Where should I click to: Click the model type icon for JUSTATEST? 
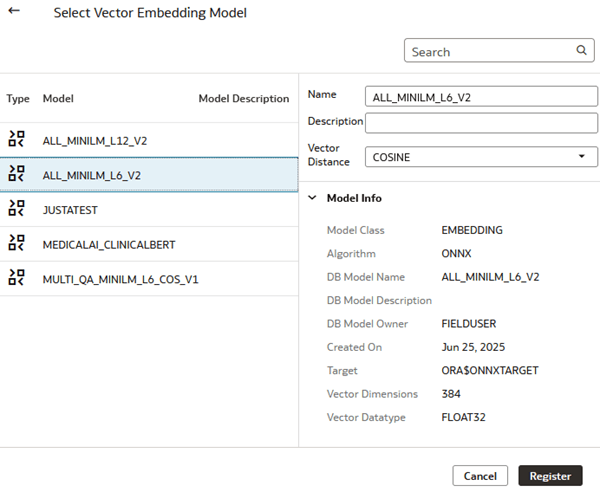[x=16, y=209]
